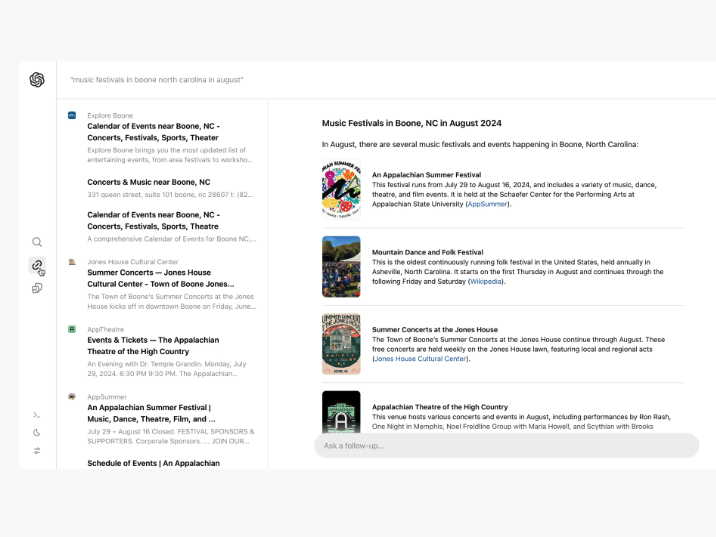Viewport: 716px width, 537px height.
Task: Click snippet 'The Town of Boone's Summer Concerts' in sidebar
Action: tap(172, 301)
